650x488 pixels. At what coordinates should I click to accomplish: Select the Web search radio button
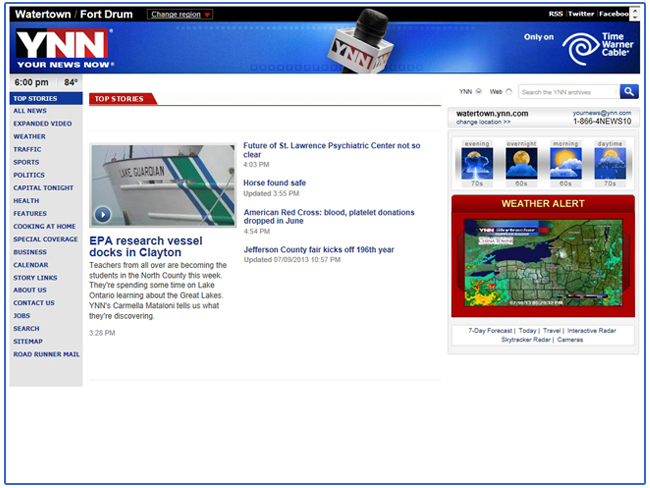pos(509,91)
